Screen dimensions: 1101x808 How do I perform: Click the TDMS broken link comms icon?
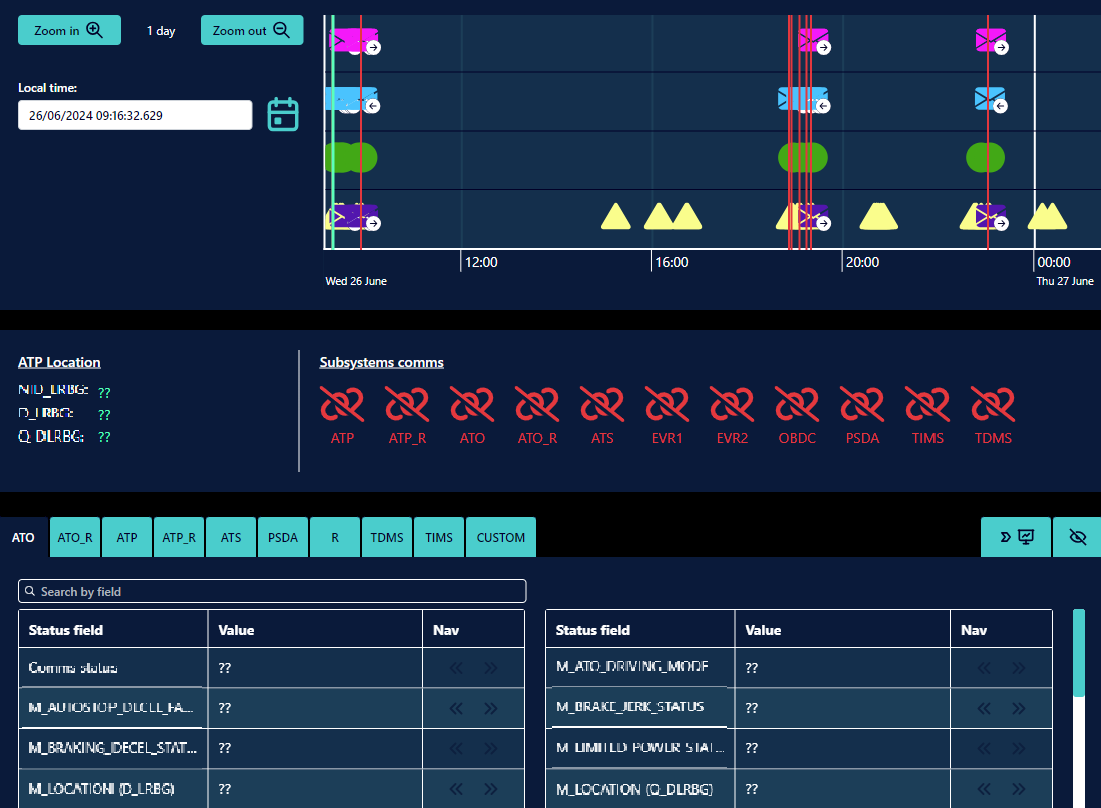click(993, 405)
